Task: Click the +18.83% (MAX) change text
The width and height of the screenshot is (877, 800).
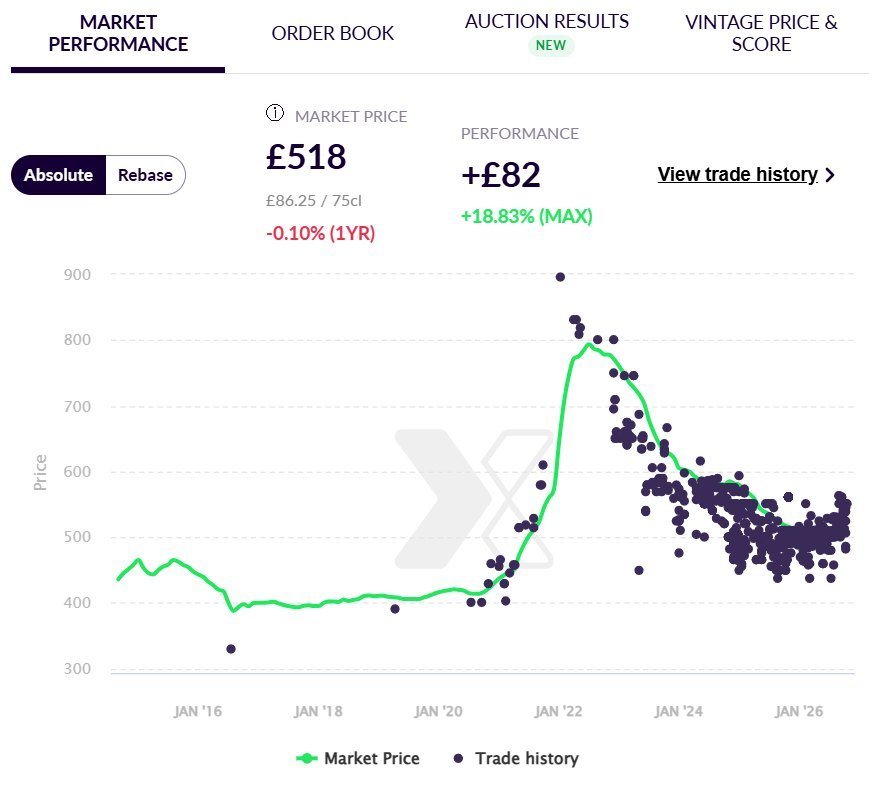Action: (x=526, y=216)
